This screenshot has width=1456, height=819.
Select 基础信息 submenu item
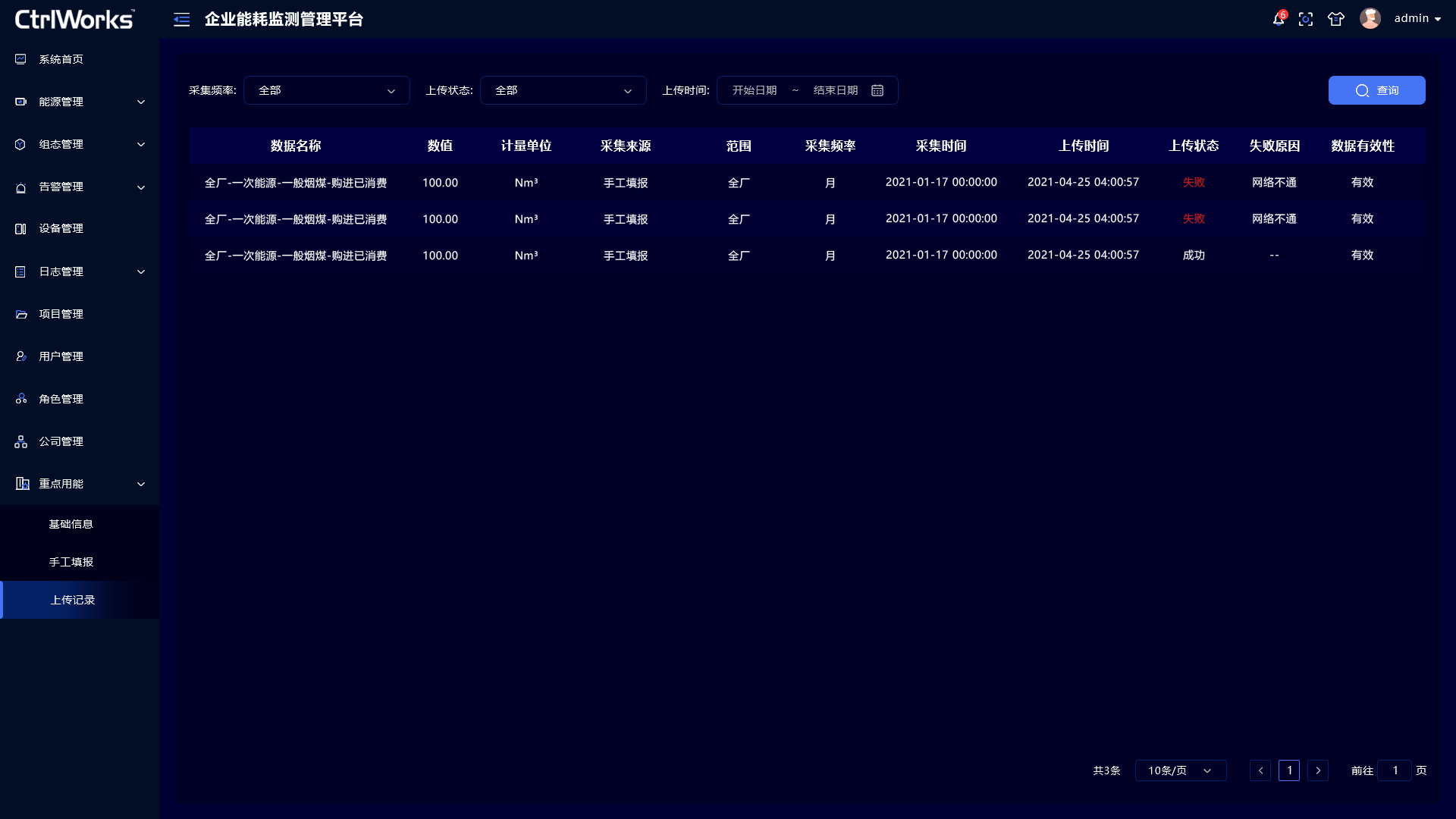point(80,524)
